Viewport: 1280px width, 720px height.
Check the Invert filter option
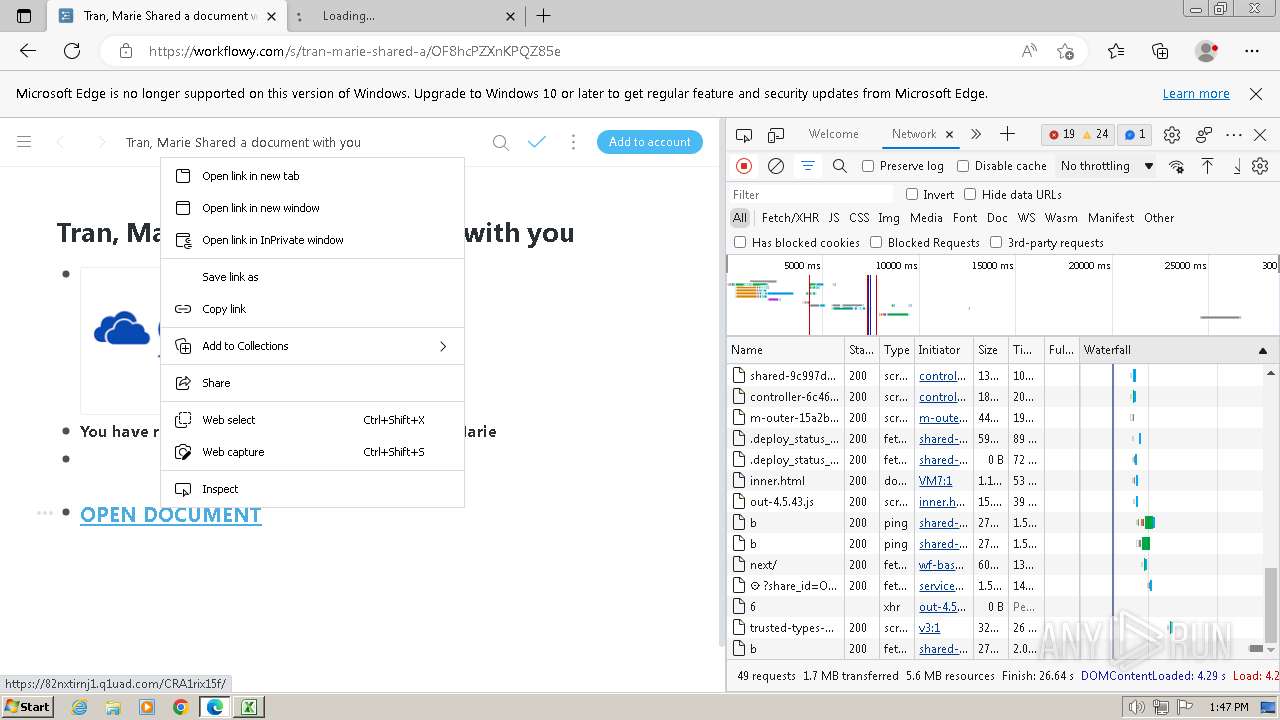(912, 194)
